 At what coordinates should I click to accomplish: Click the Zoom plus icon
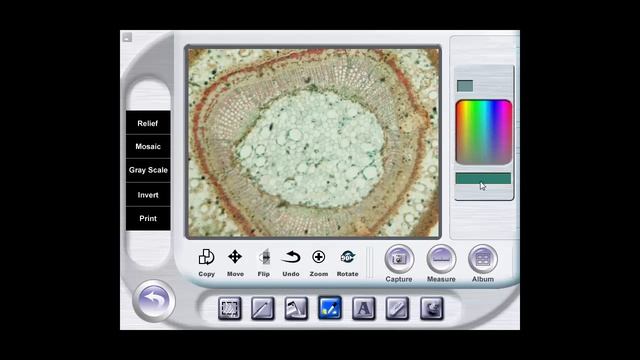pos(318,257)
